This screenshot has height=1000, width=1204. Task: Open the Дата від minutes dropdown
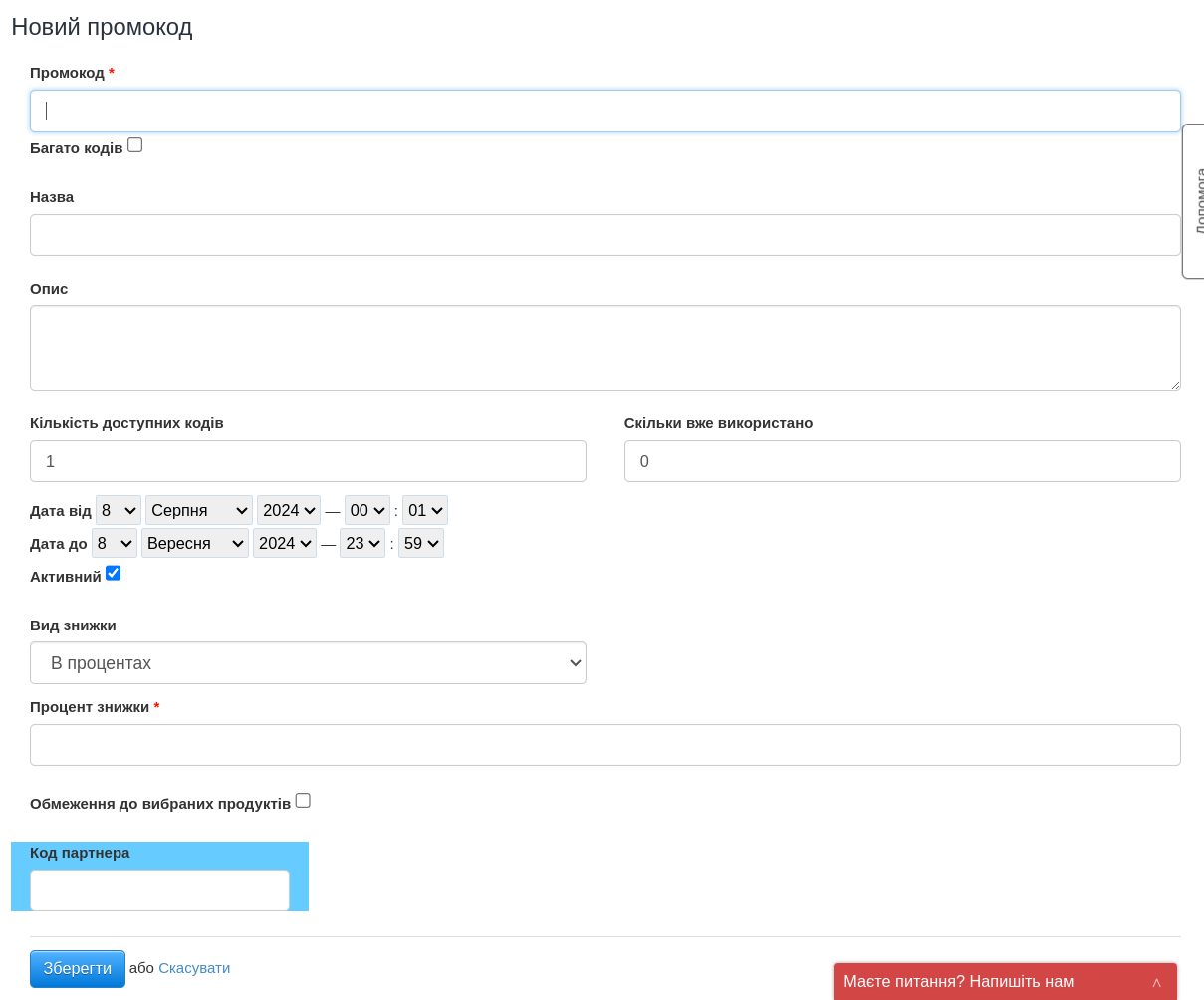[424, 510]
